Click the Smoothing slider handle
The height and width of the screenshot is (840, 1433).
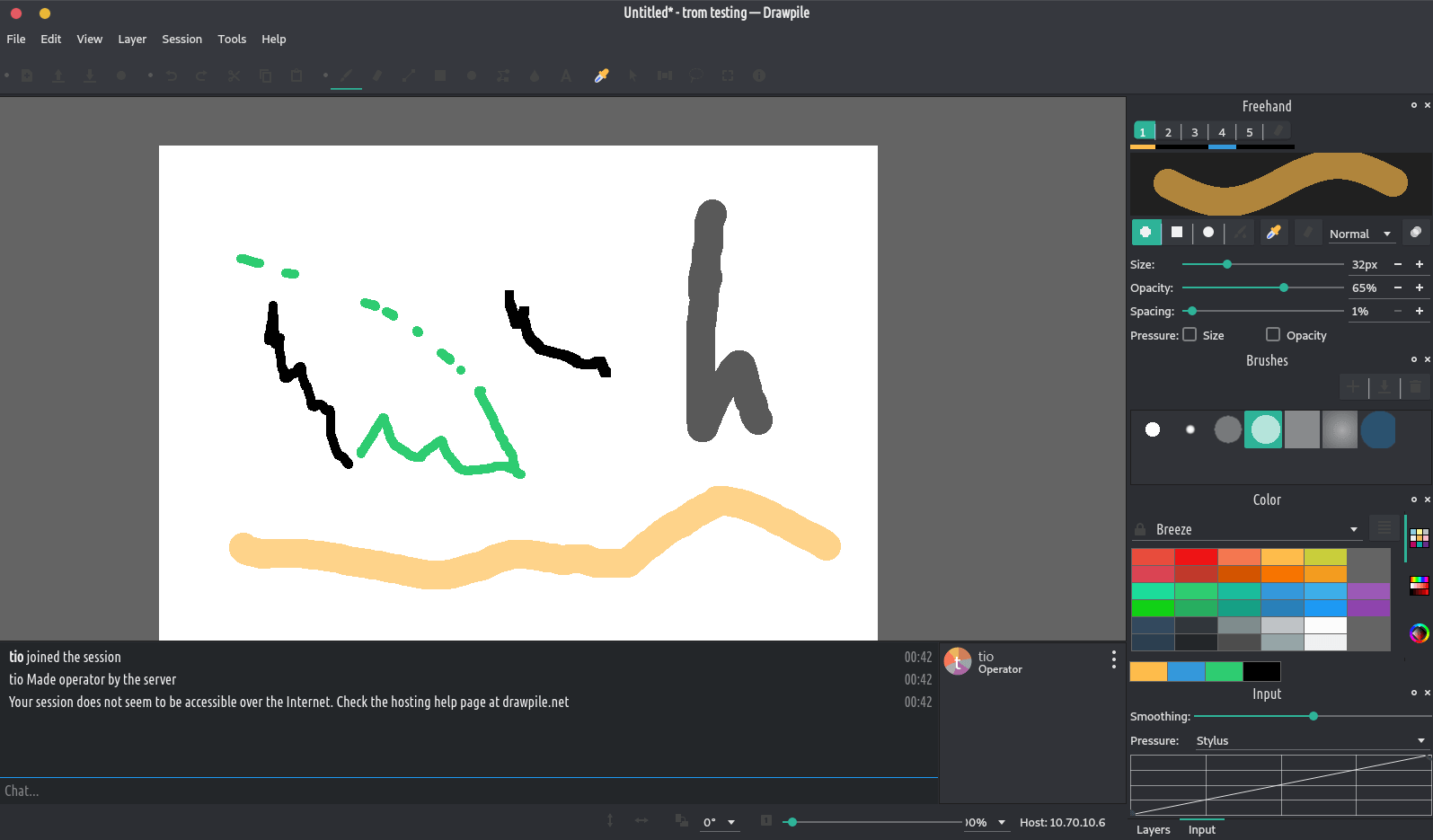click(x=1314, y=716)
